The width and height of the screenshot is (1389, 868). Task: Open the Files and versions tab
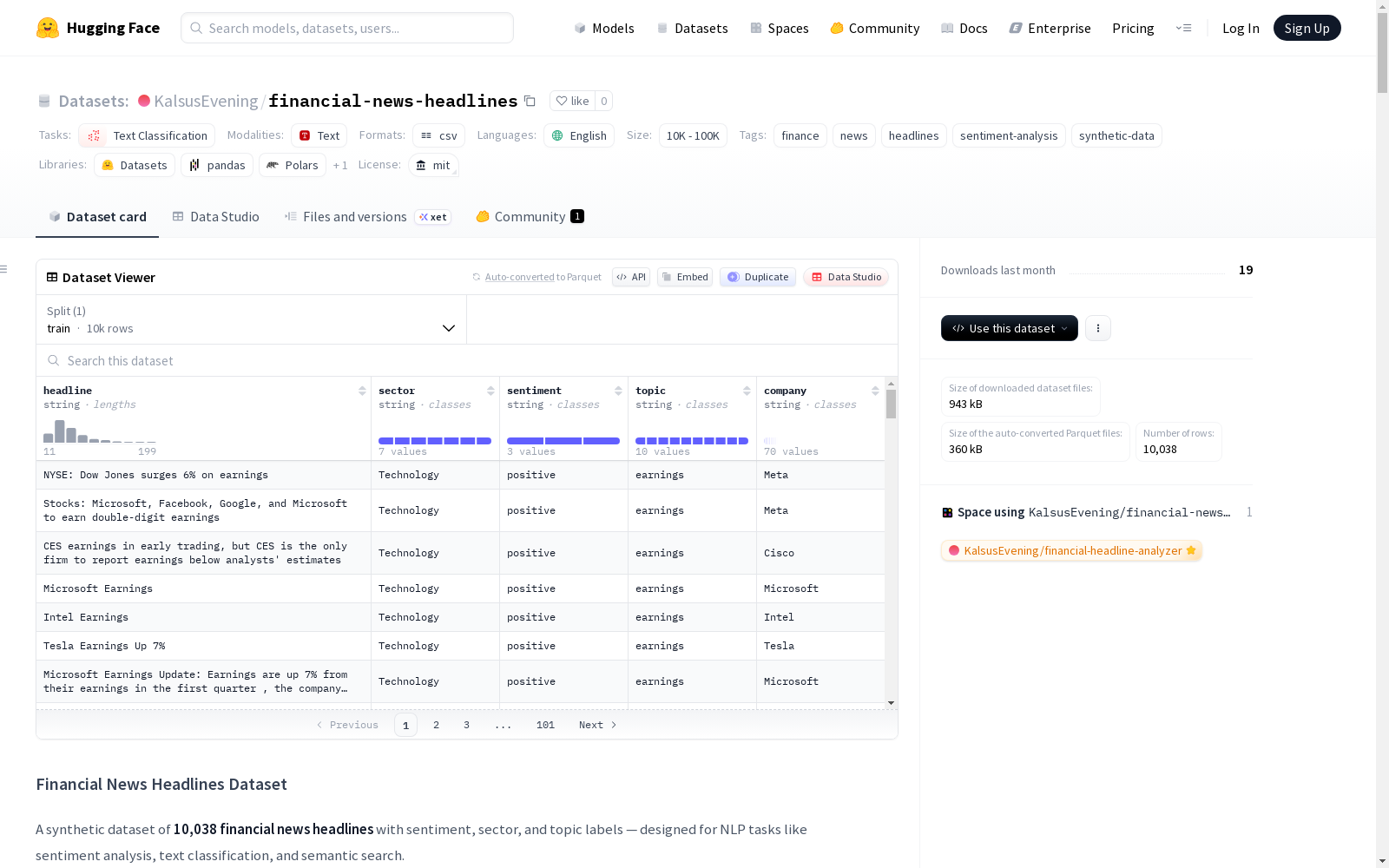(367, 217)
